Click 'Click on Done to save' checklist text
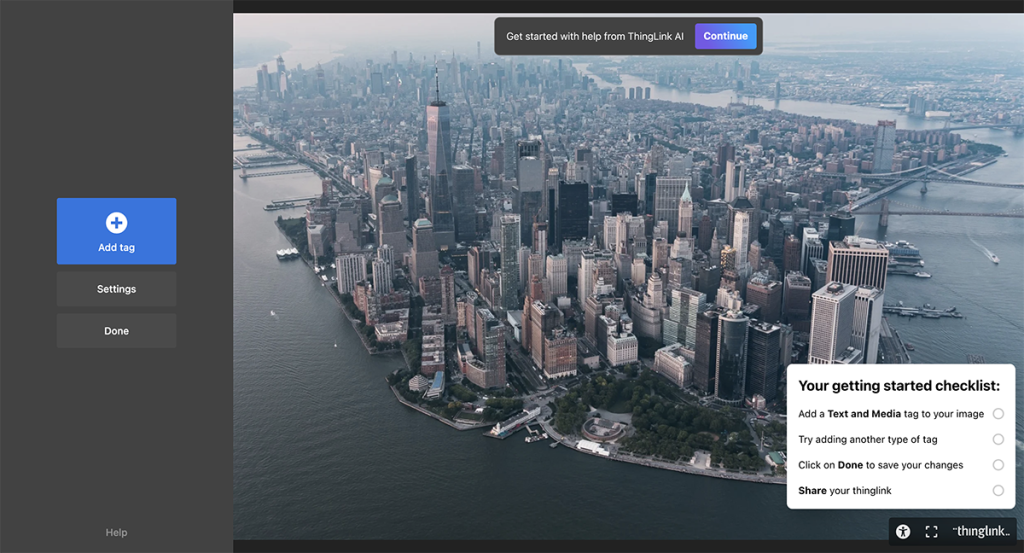Image resolution: width=1024 pixels, height=553 pixels. 880,465
